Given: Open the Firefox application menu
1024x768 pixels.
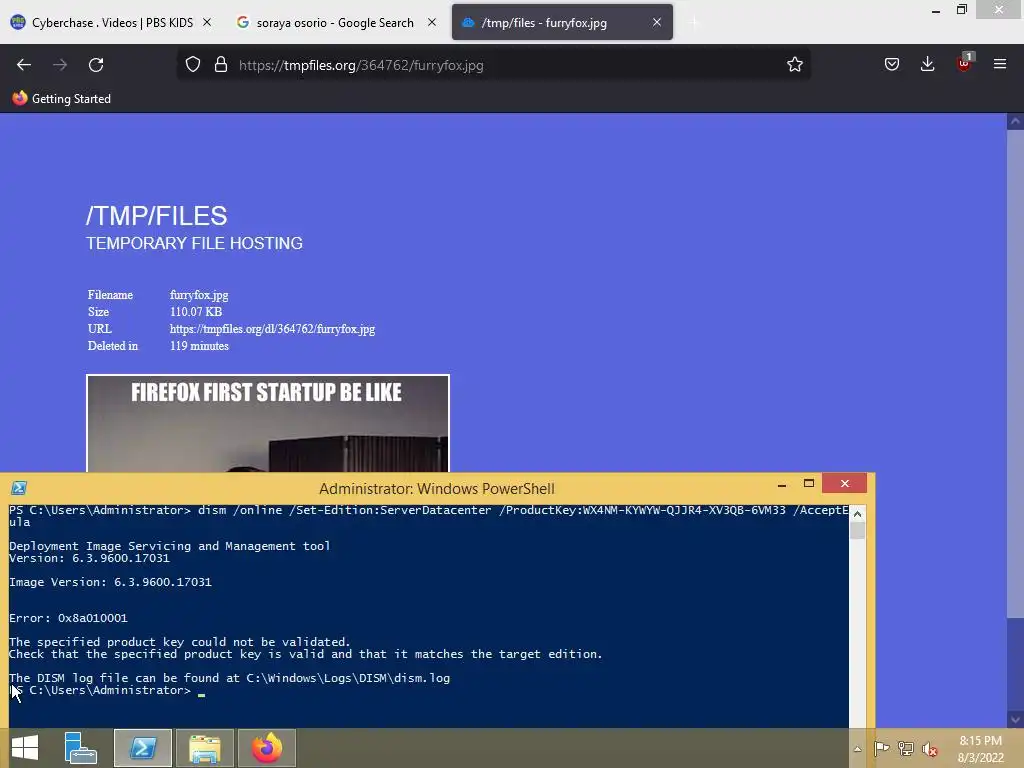Looking at the screenshot, I should (x=999, y=64).
